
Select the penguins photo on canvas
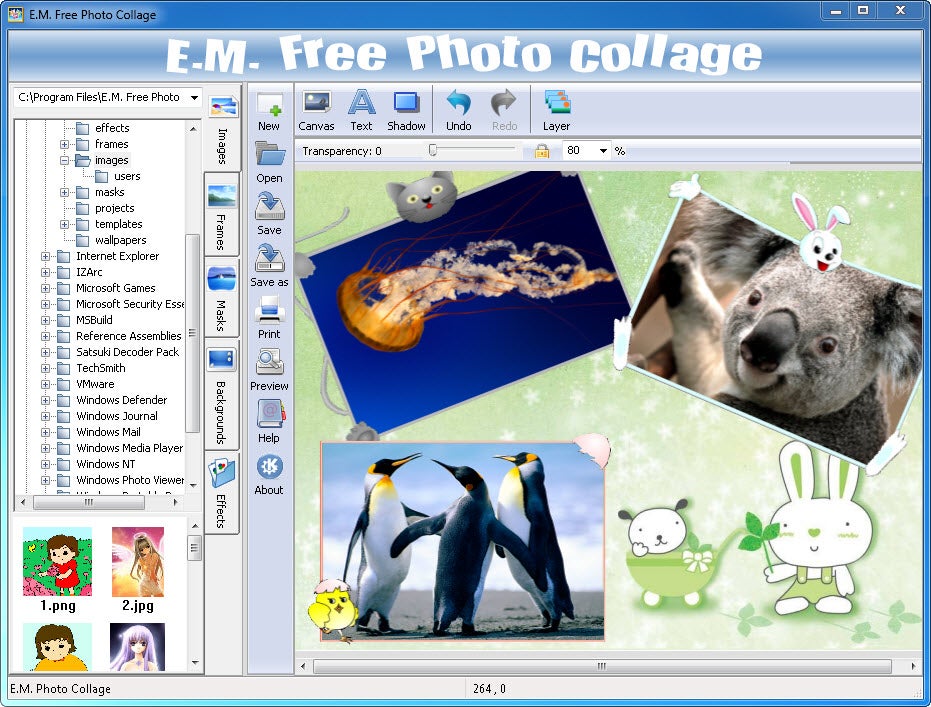pyautogui.click(x=463, y=541)
